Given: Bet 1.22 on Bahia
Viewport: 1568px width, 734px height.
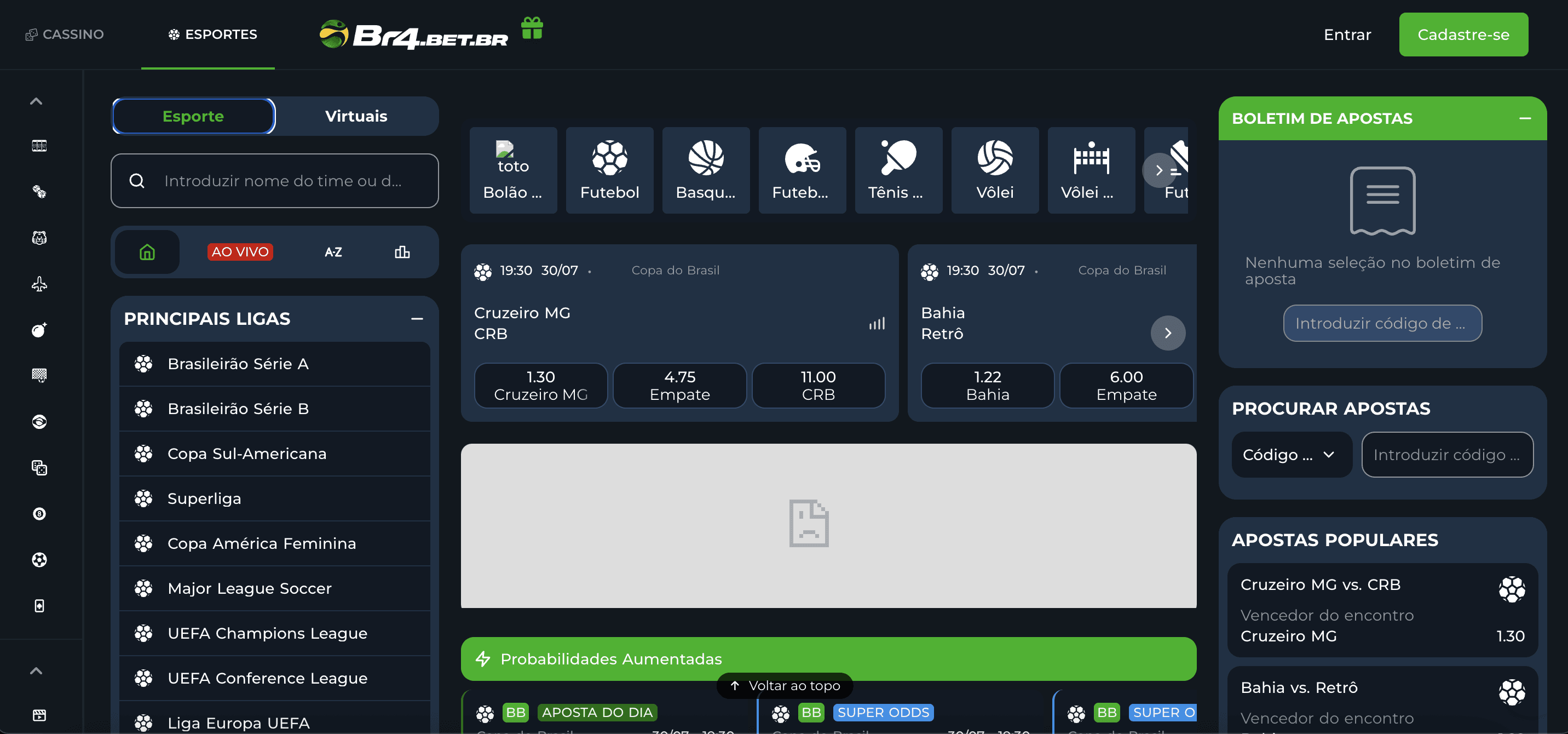Looking at the screenshot, I should [987, 386].
